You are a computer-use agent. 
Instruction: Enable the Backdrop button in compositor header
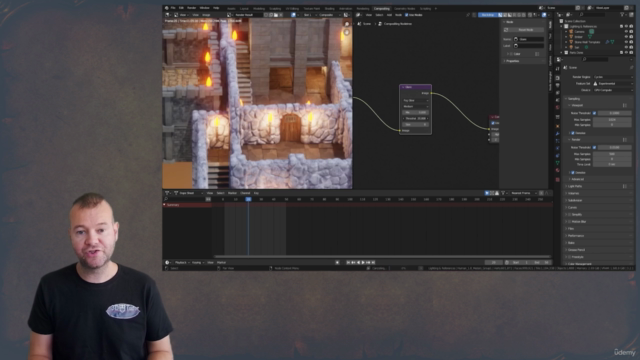[487, 15]
